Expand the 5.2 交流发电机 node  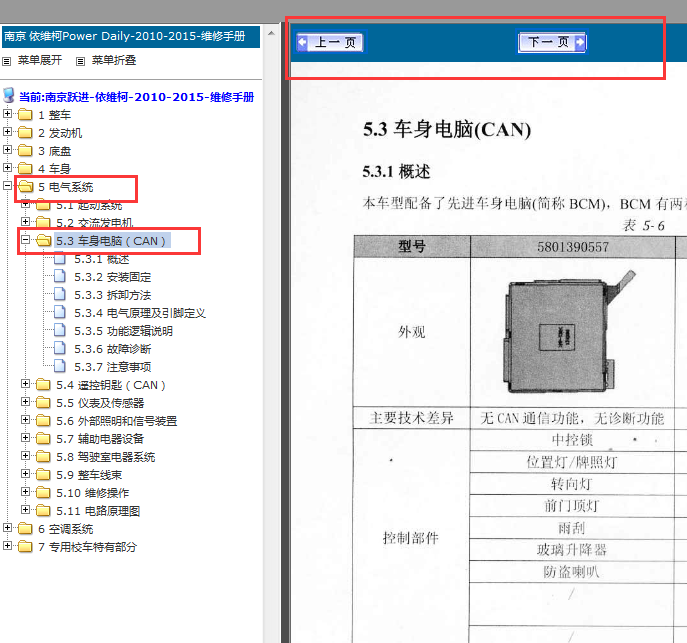click(x=25, y=222)
